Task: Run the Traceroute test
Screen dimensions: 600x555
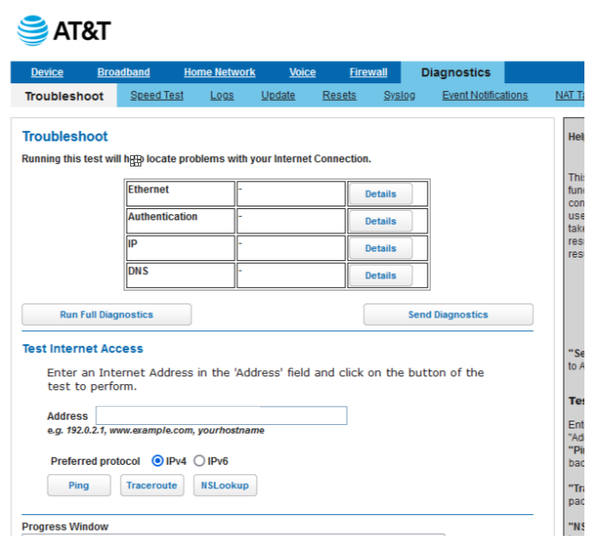Action: (x=151, y=485)
